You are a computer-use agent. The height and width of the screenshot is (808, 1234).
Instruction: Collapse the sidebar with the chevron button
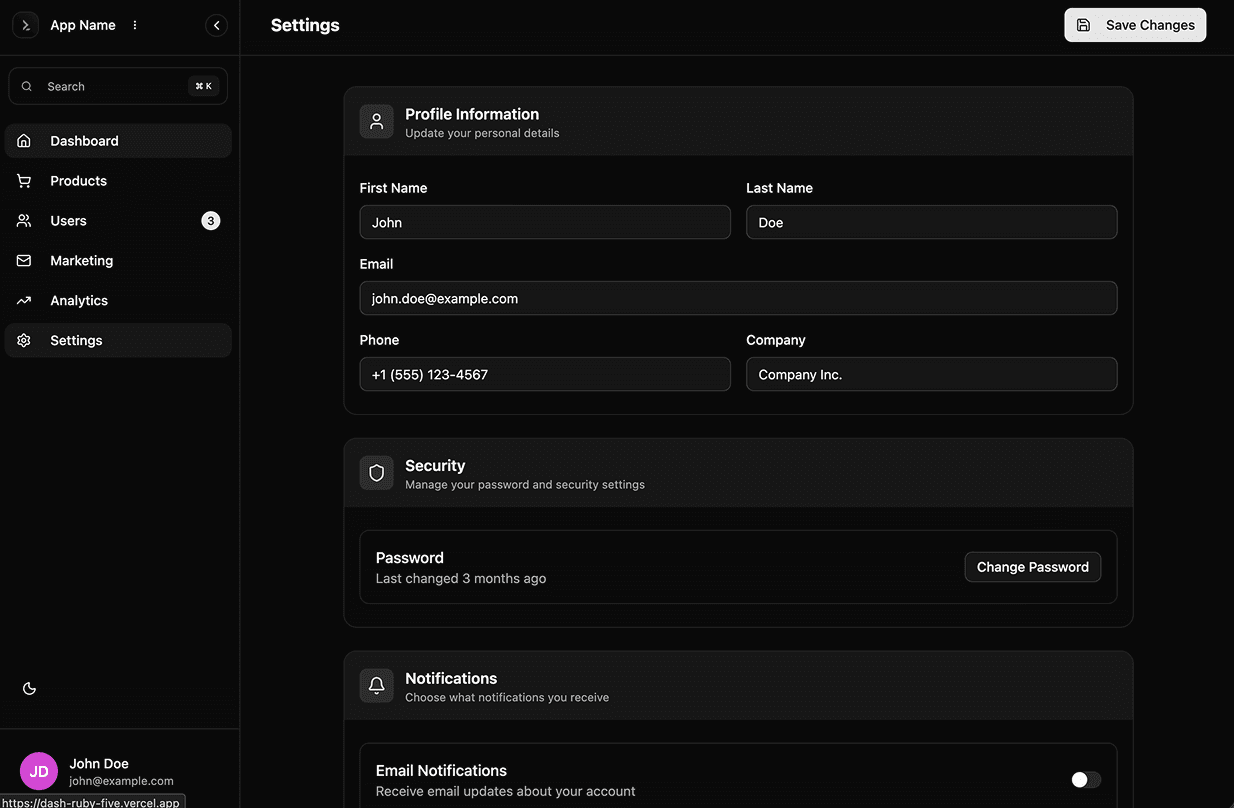coord(216,24)
